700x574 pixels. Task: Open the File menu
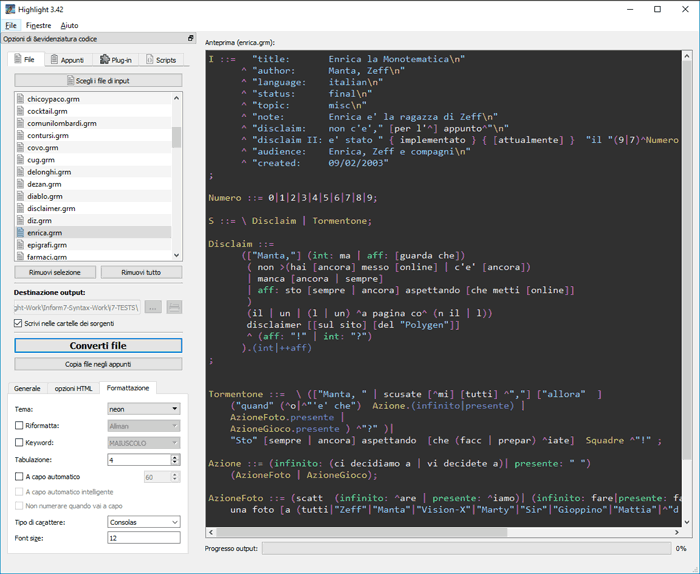tap(11, 25)
